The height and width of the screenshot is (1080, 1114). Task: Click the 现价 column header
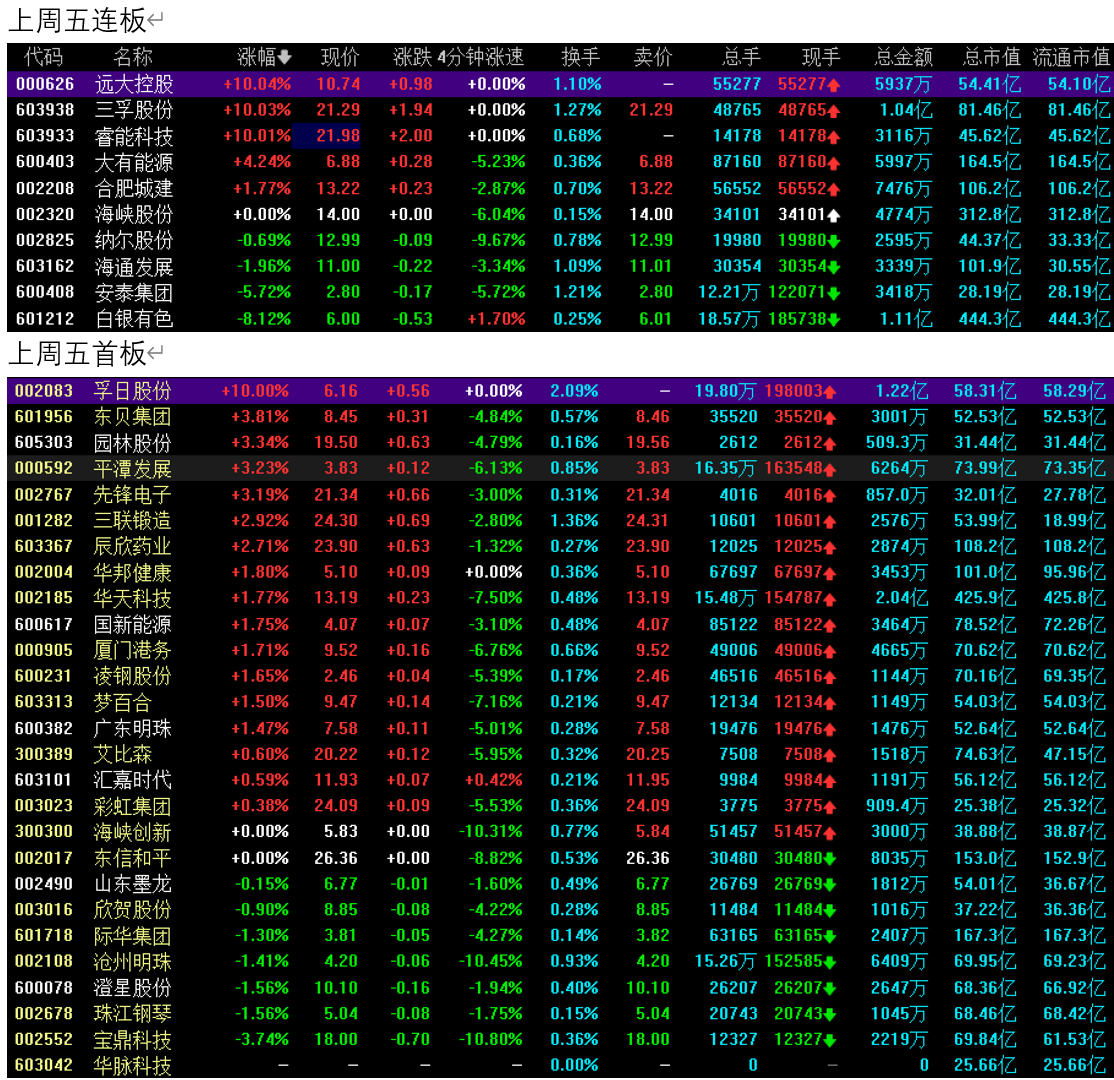[x=340, y=57]
